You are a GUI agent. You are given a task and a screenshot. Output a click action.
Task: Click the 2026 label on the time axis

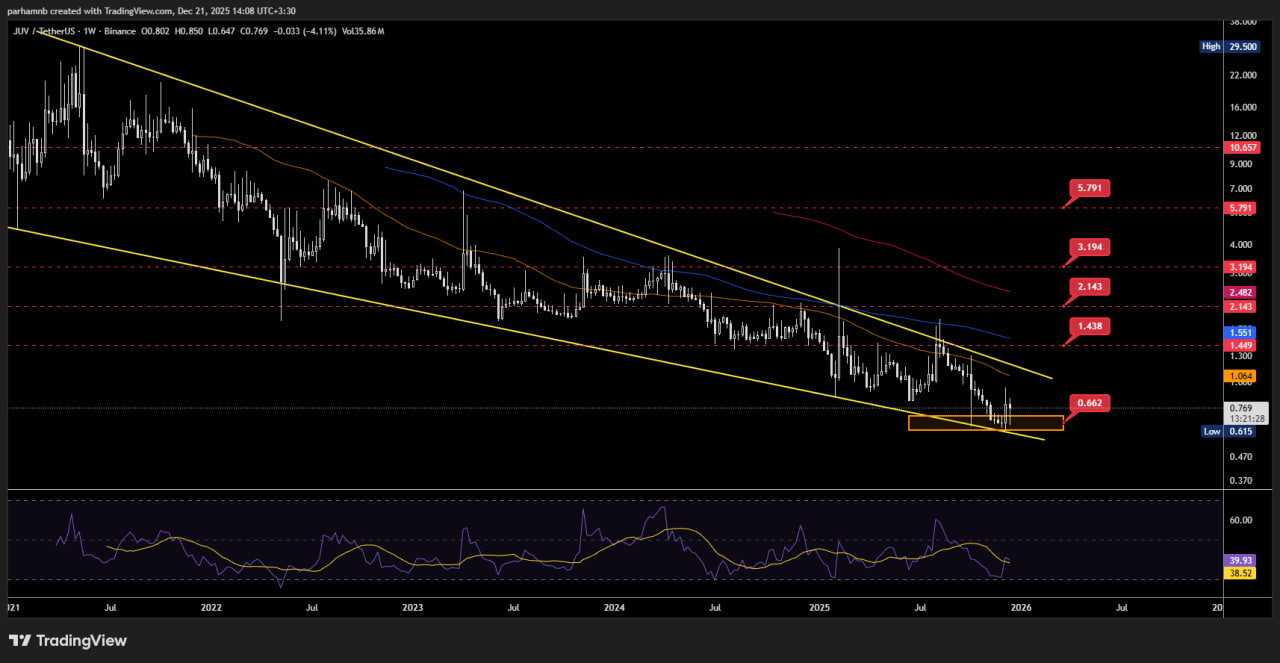tap(1021, 606)
